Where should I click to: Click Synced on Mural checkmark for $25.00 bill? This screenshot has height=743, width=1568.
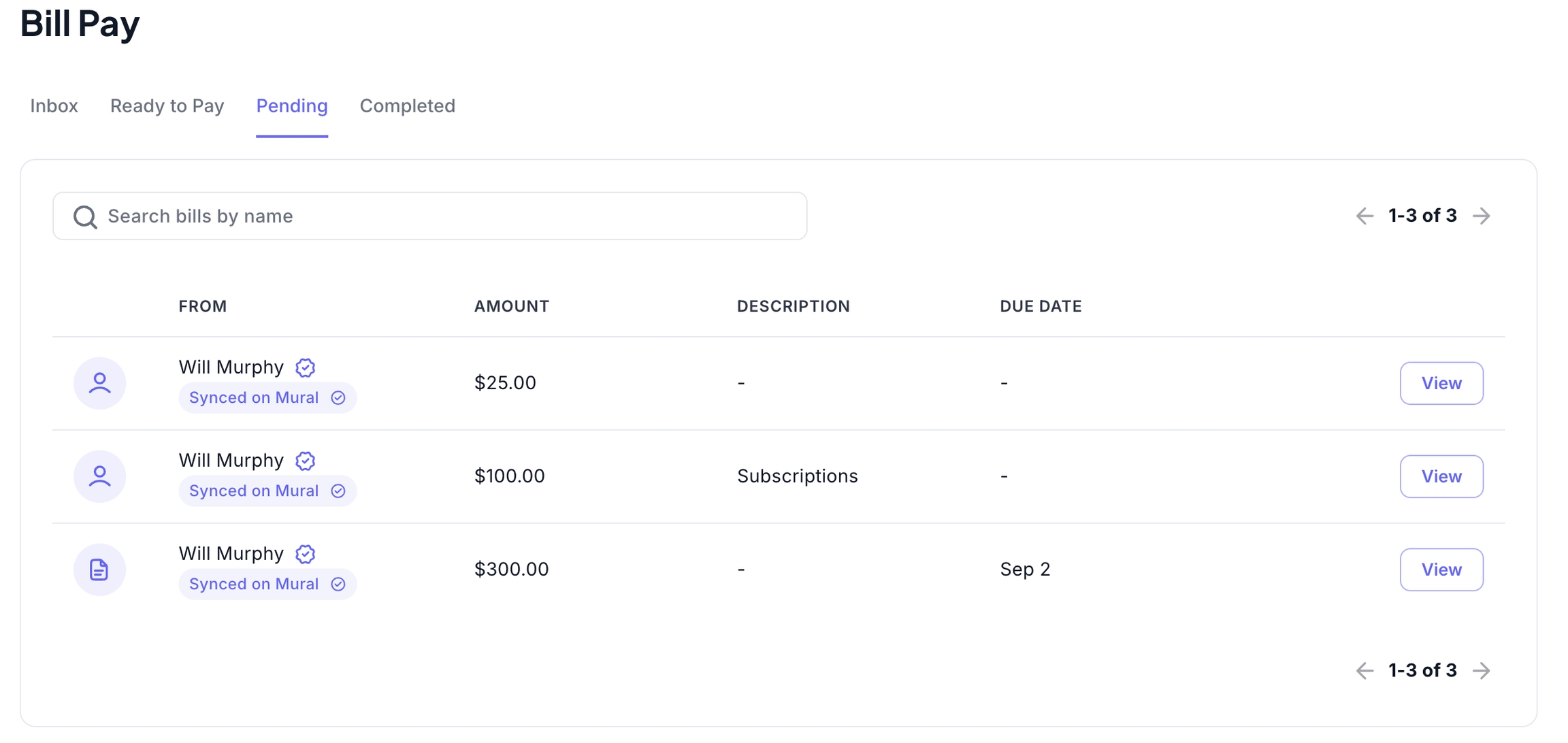tap(338, 398)
